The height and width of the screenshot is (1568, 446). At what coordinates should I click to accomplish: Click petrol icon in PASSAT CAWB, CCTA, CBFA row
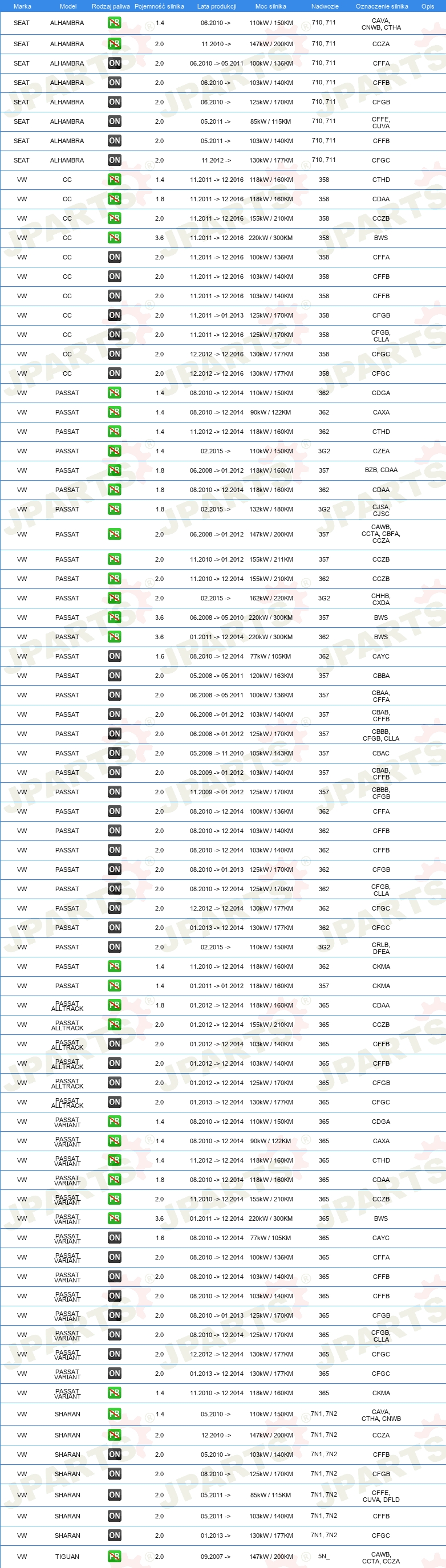point(115,534)
